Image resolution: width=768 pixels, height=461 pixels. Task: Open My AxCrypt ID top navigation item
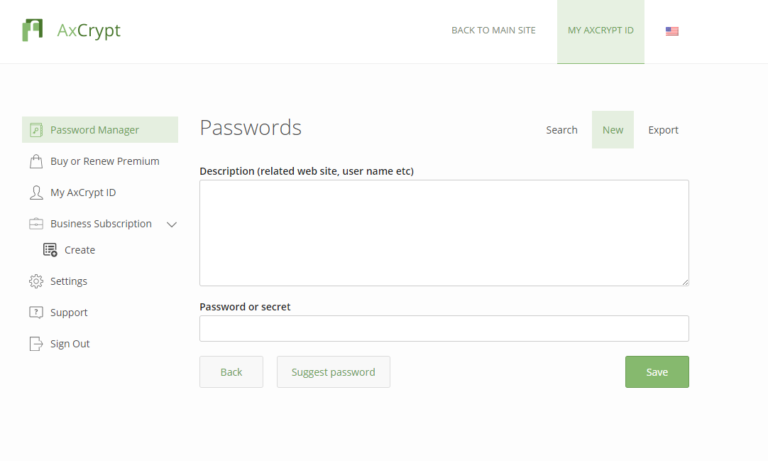coord(601,31)
